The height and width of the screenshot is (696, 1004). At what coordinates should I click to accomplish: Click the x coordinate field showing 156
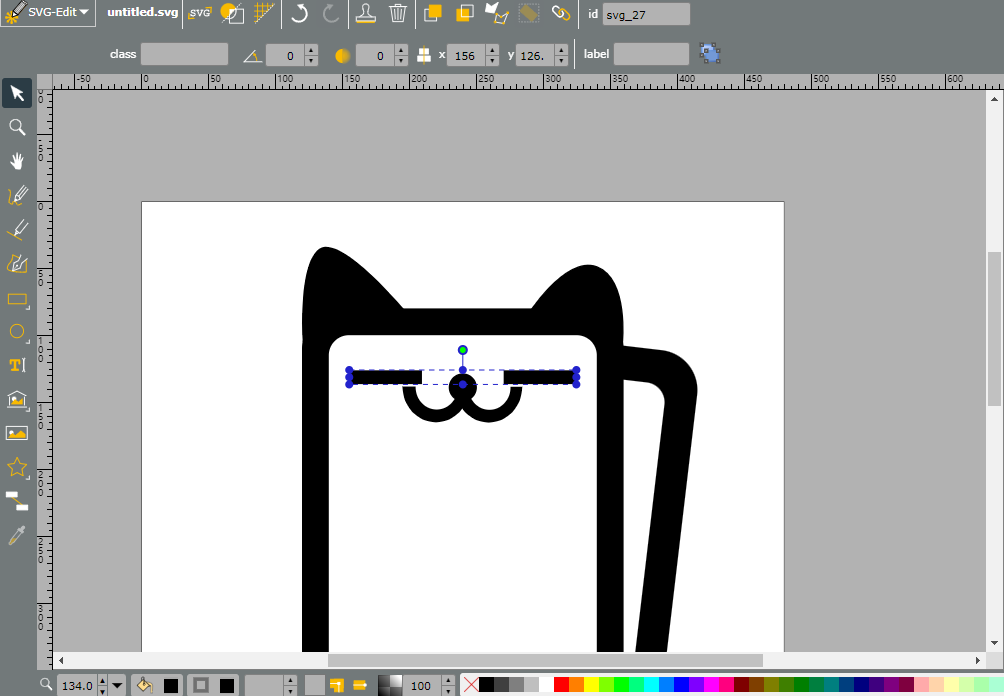point(466,56)
